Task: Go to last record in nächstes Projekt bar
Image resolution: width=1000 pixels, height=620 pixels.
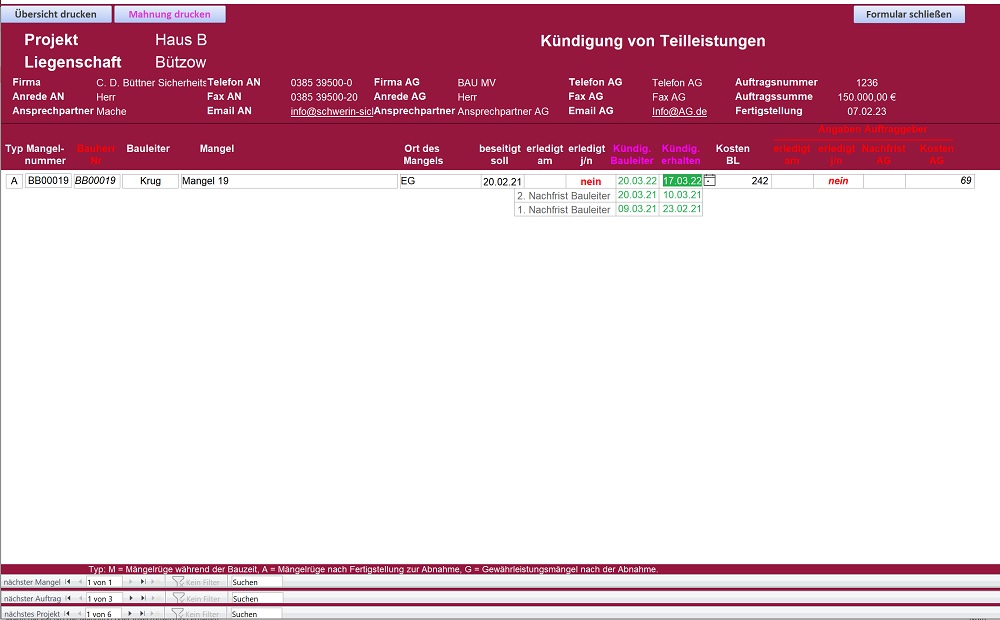Action: point(143,614)
